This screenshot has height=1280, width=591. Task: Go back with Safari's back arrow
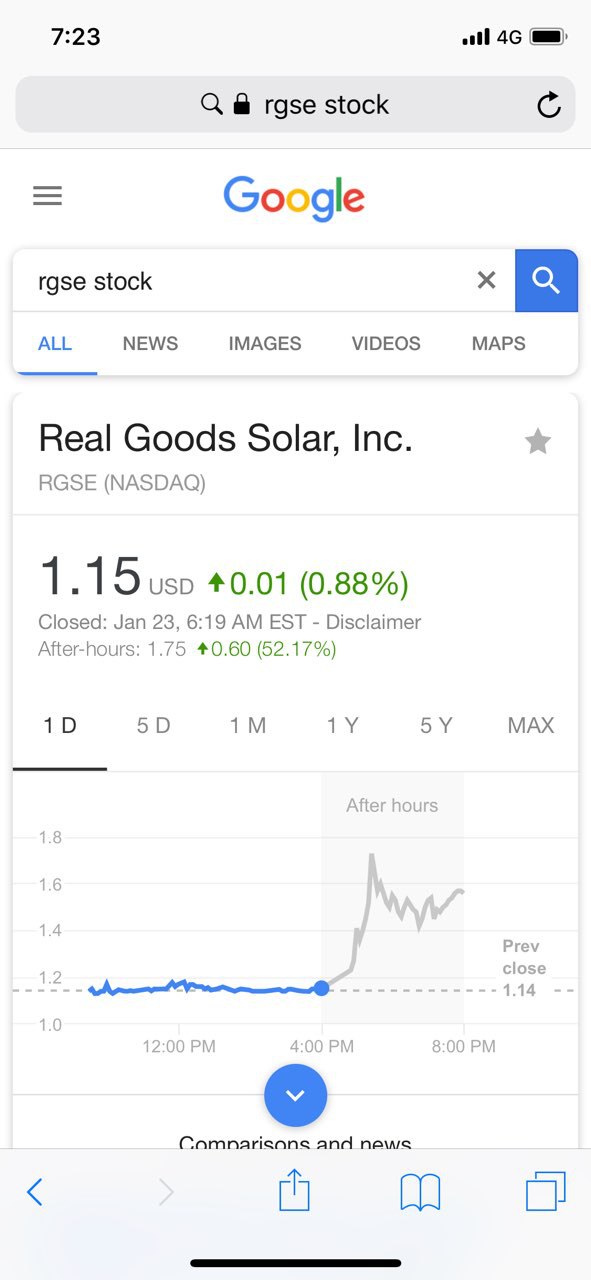click(x=35, y=1191)
